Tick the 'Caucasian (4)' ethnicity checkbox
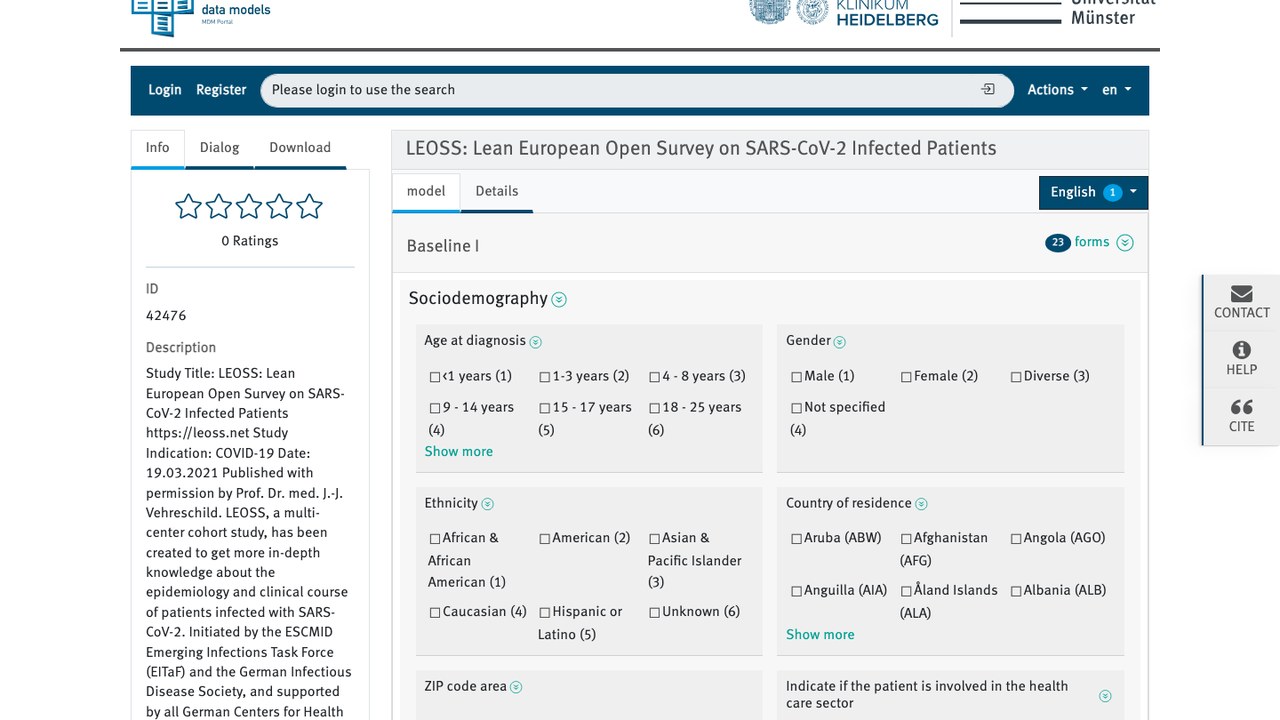The height and width of the screenshot is (720, 1280). pyautogui.click(x=435, y=612)
